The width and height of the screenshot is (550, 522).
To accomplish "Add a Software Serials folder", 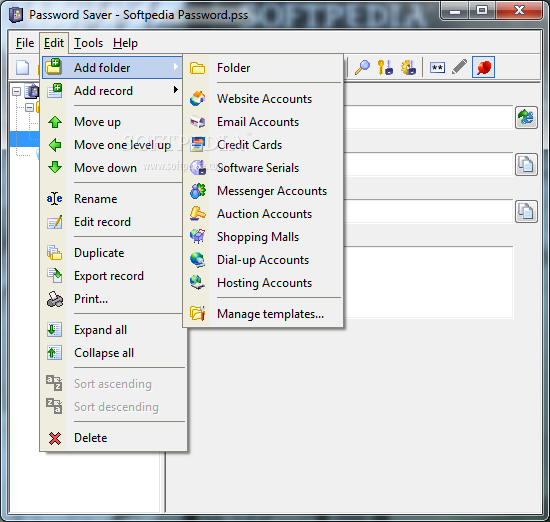I will coord(263,168).
